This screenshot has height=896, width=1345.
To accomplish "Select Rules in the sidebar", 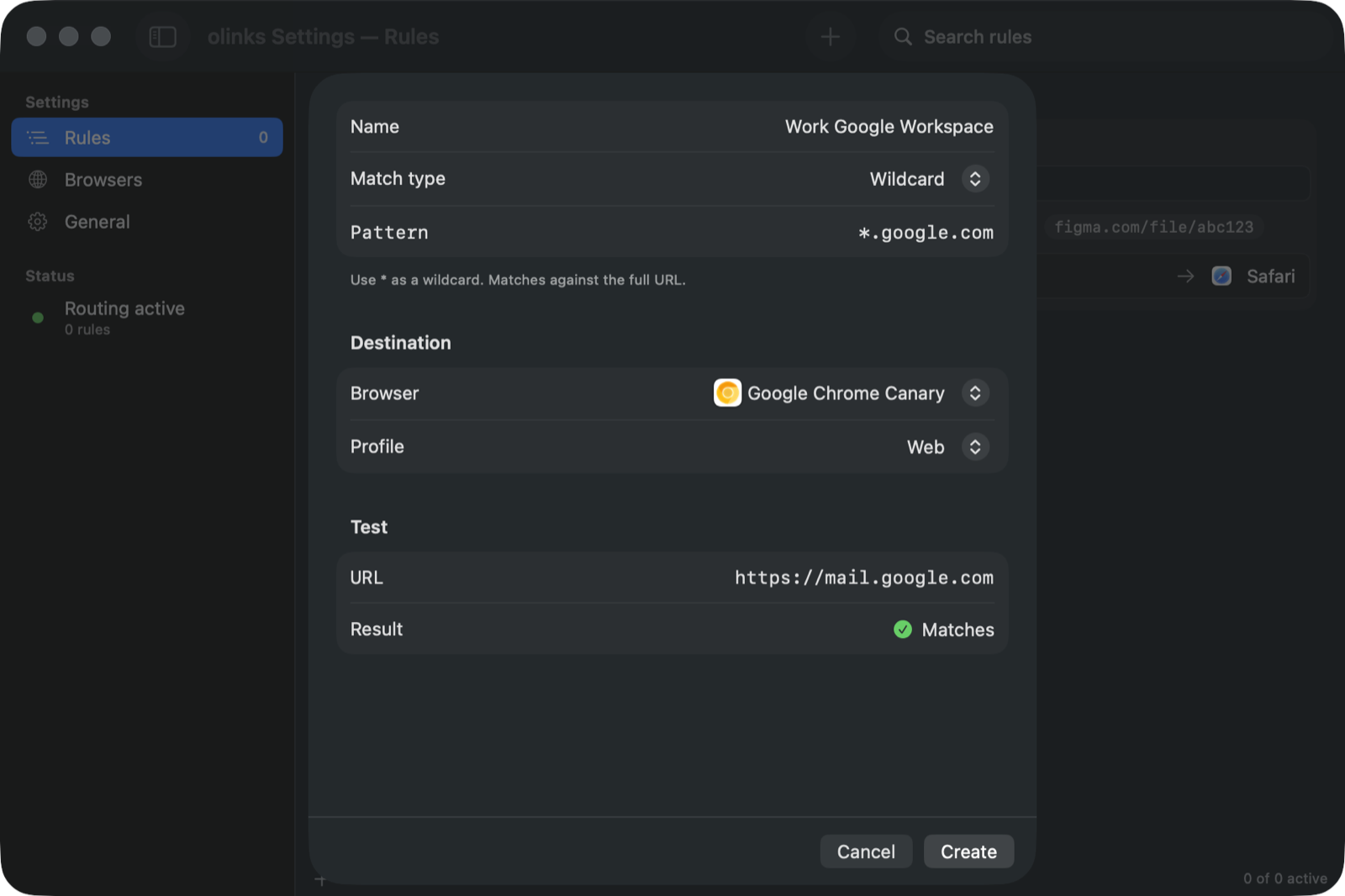I will coord(147,137).
